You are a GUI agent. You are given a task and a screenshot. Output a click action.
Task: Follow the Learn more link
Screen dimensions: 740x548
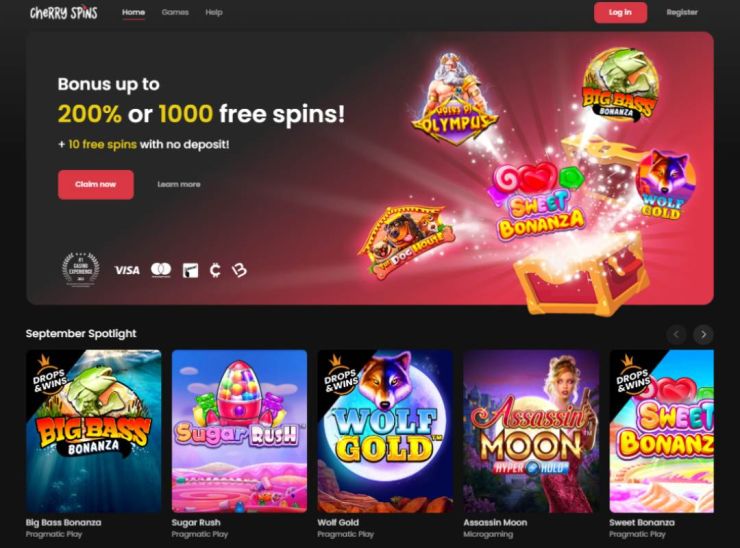pyautogui.click(x=179, y=185)
